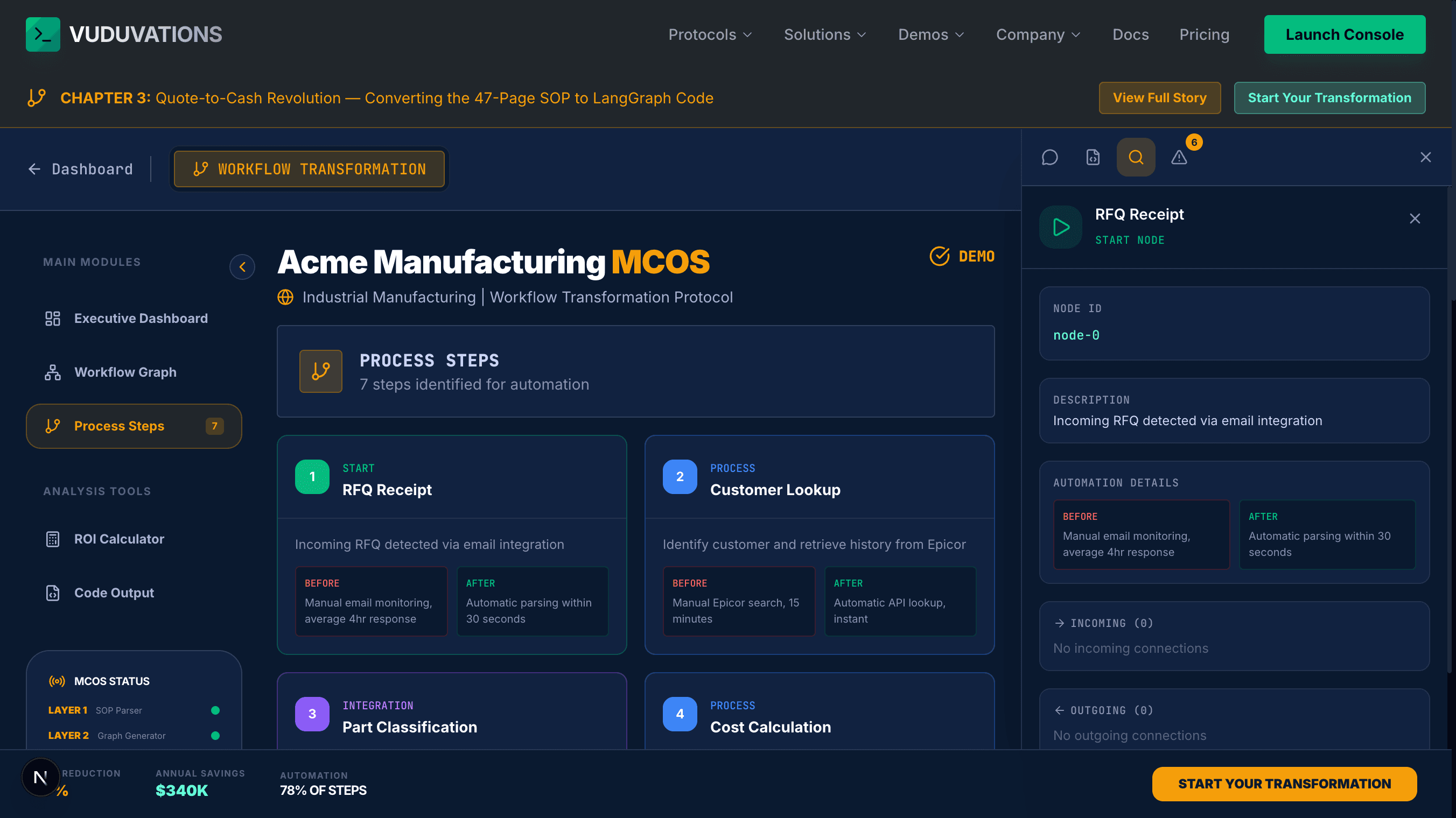Click the node-0 ID value
Viewport: 1456px width, 818px height.
point(1076,335)
